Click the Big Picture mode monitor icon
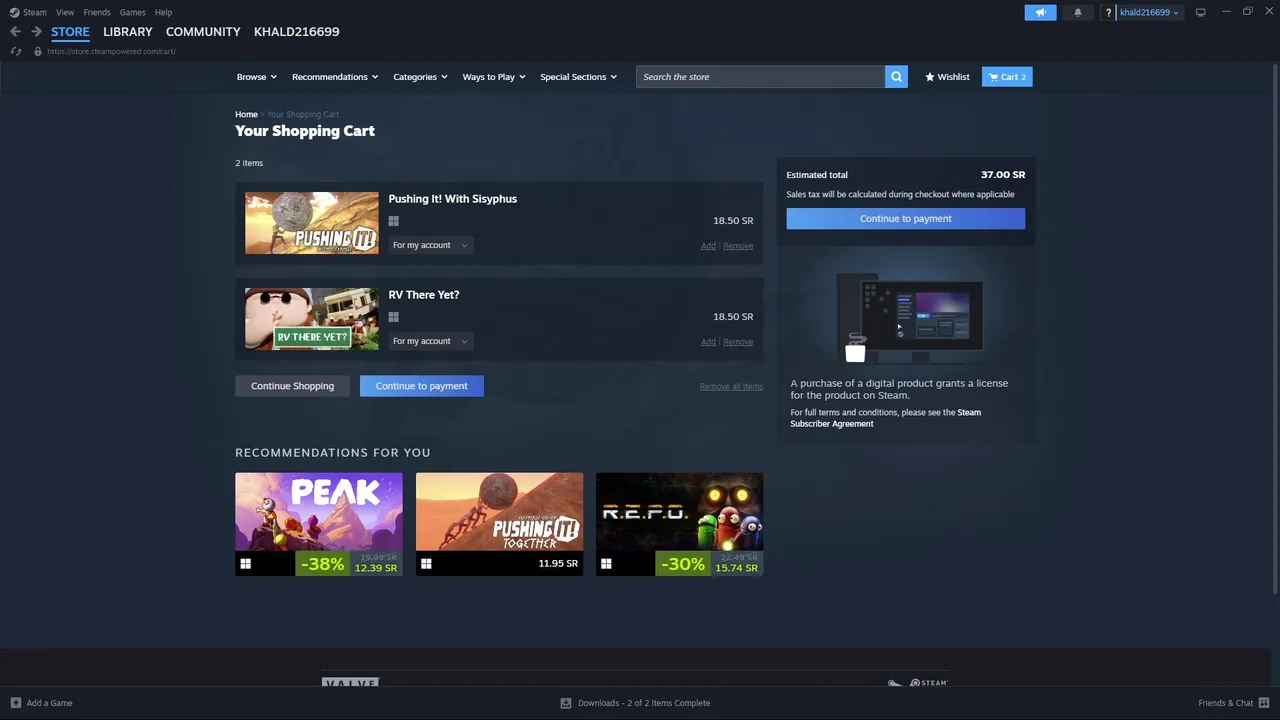Screen dimensions: 1280x720 coord(1200,12)
